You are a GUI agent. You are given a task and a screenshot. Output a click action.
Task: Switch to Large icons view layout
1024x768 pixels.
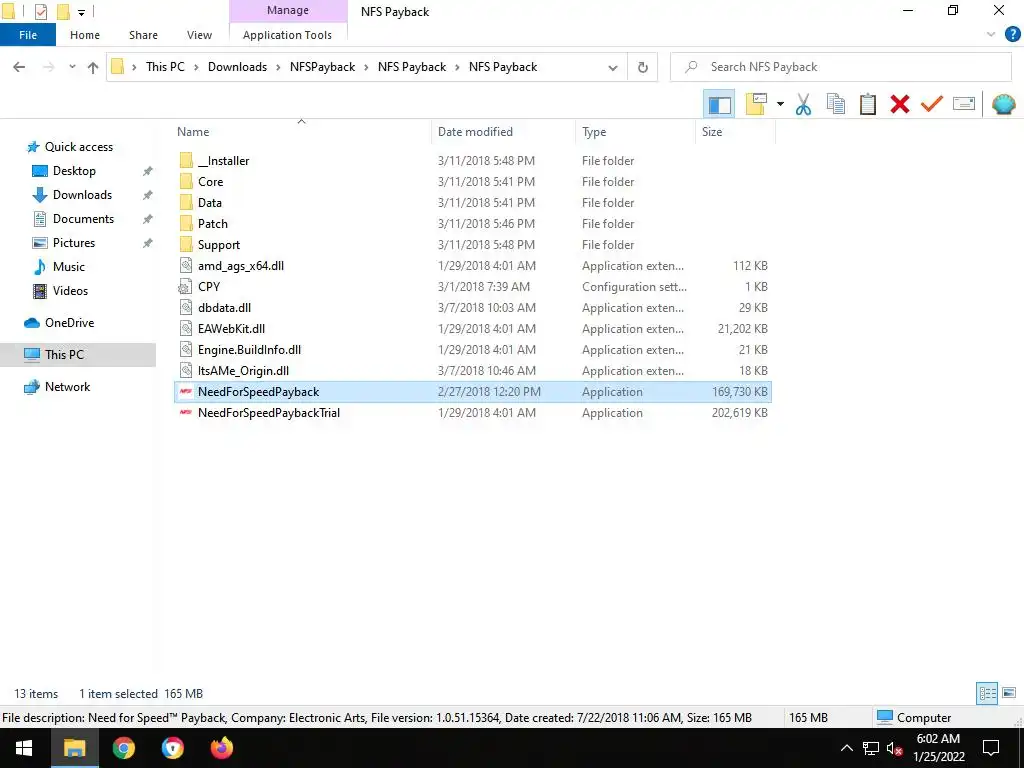[x=1009, y=693]
